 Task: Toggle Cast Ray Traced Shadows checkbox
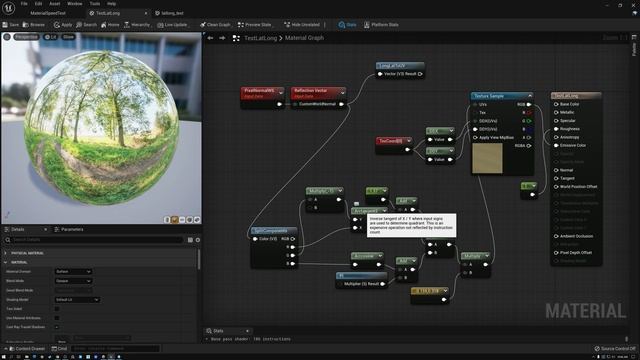click(57, 327)
